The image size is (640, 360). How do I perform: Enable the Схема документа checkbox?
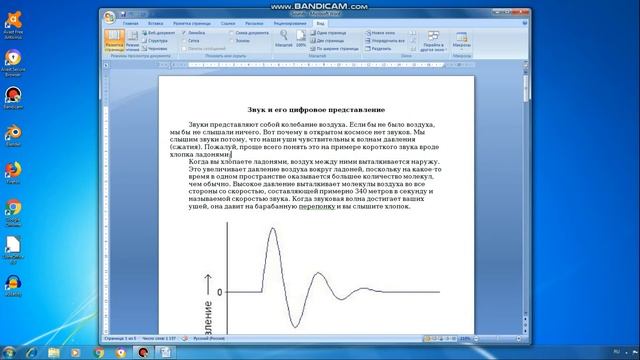231,33
